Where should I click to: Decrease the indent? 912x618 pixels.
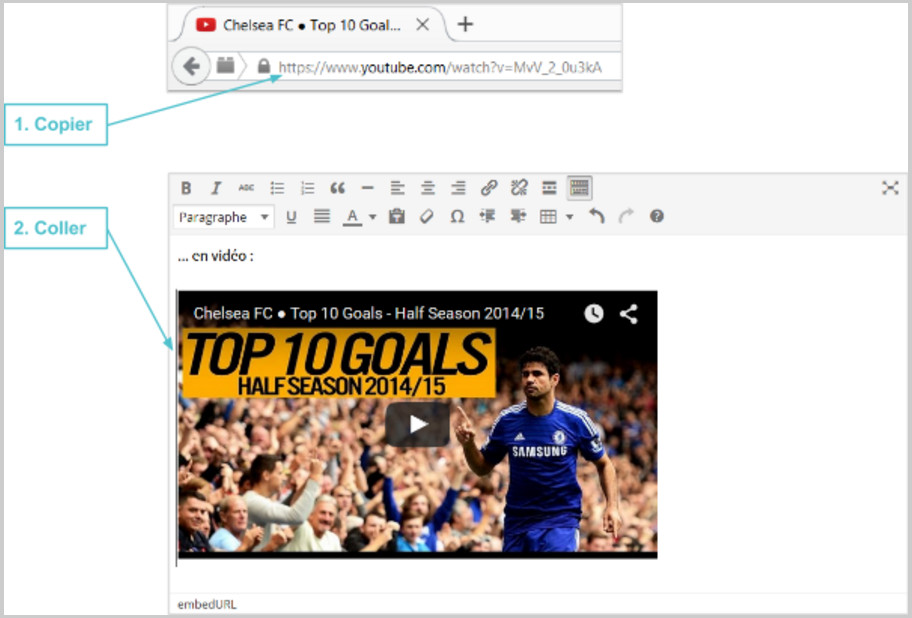(487, 216)
